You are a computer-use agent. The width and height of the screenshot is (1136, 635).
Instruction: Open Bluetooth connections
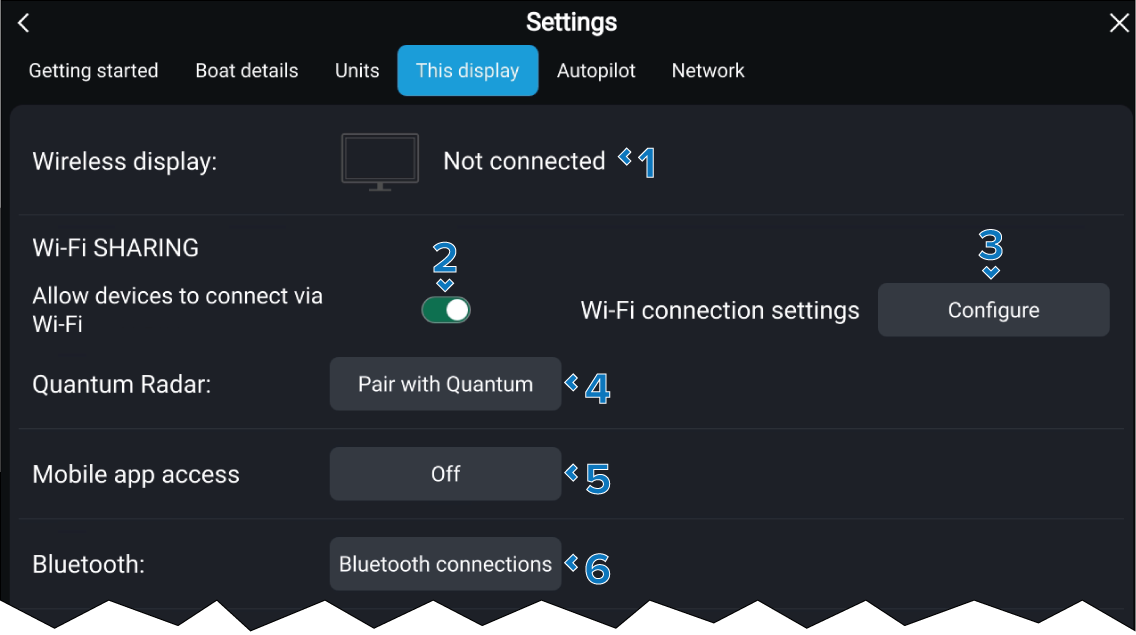coord(445,564)
